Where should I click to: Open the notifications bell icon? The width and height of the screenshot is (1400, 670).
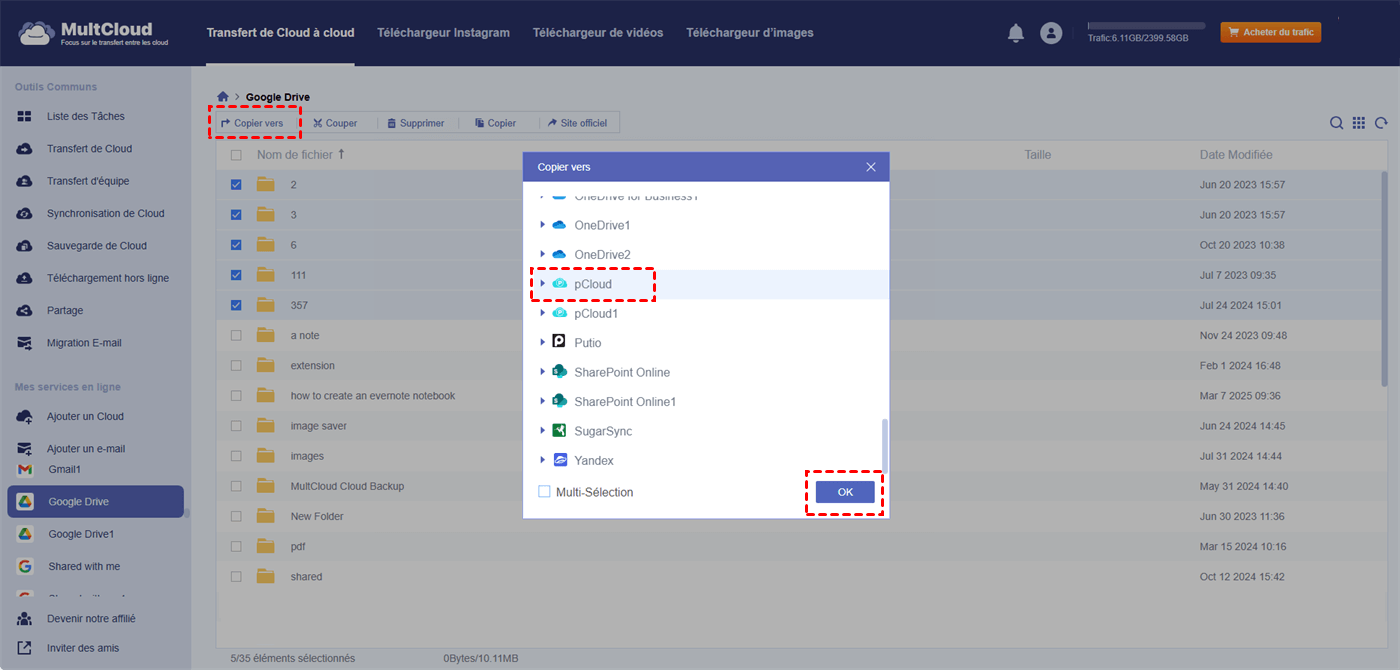point(1016,33)
